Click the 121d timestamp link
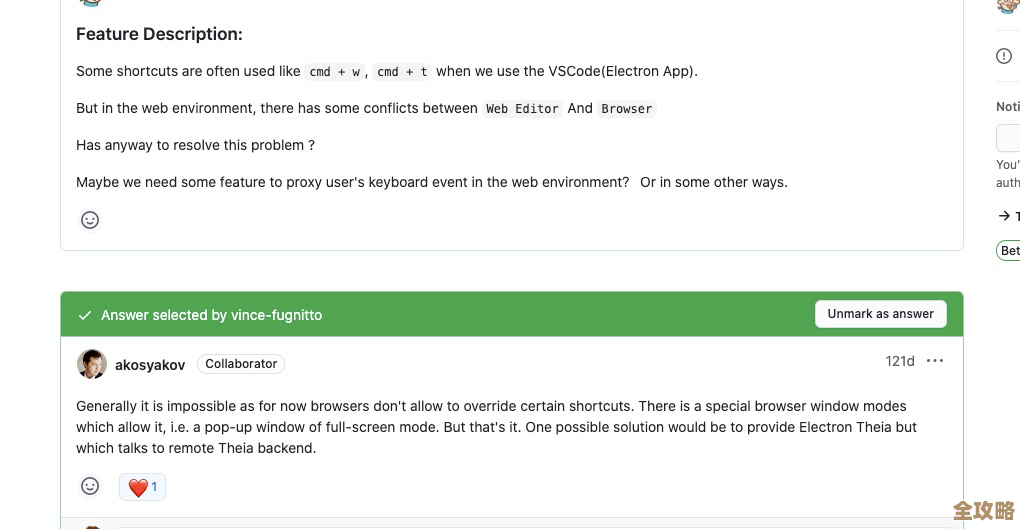 click(x=900, y=361)
